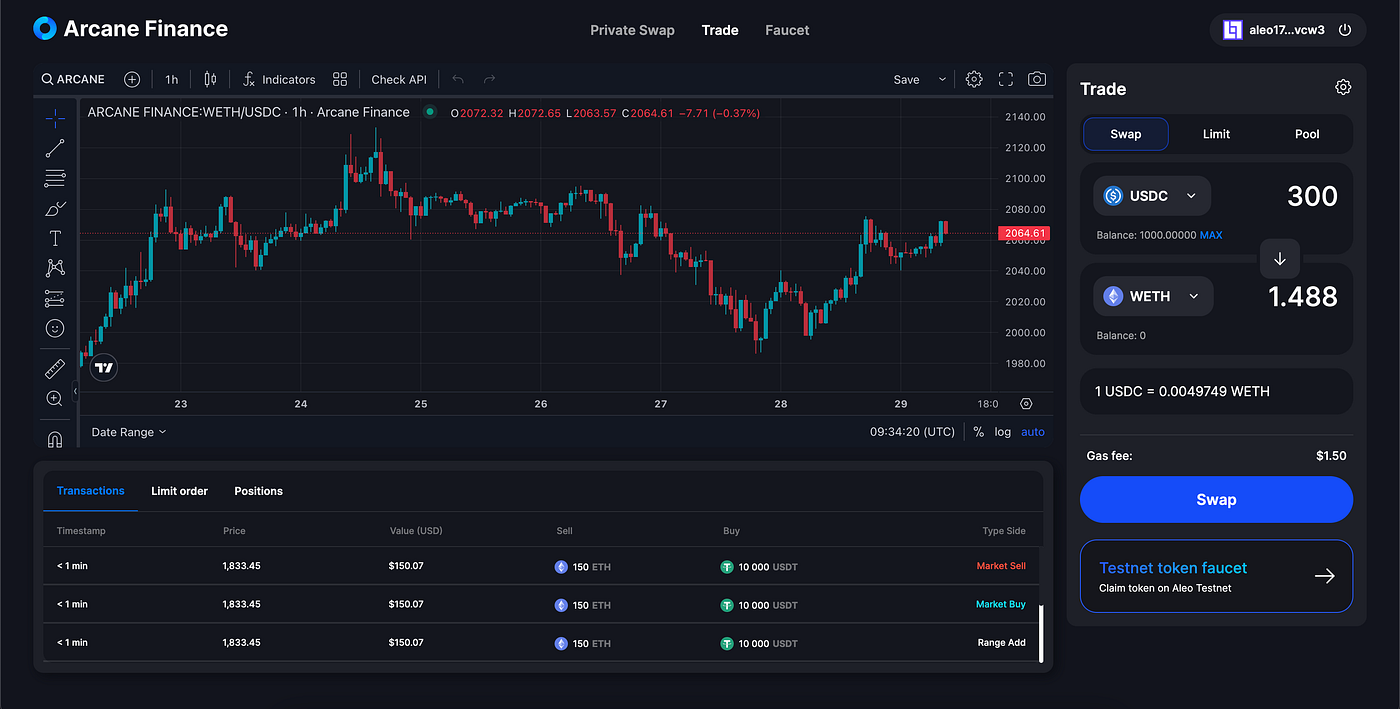Viewport: 1400px width, 709px height.
Task: Open the Indicators menu
Action: pos(279,79)
